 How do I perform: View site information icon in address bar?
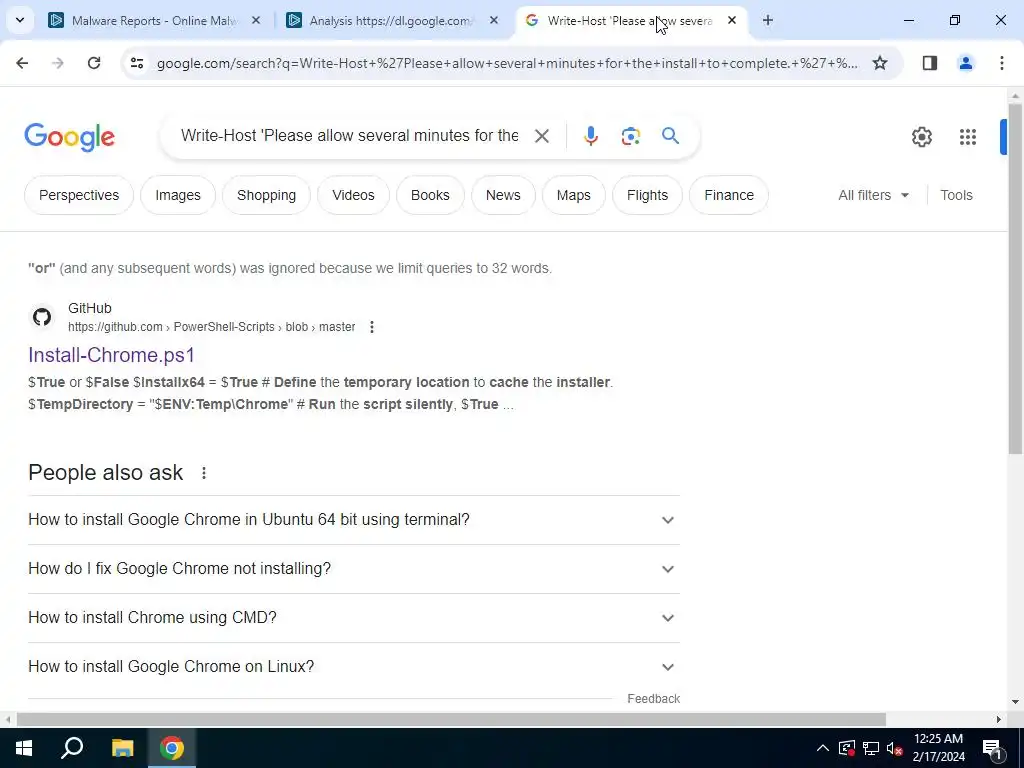coord(136,63)
